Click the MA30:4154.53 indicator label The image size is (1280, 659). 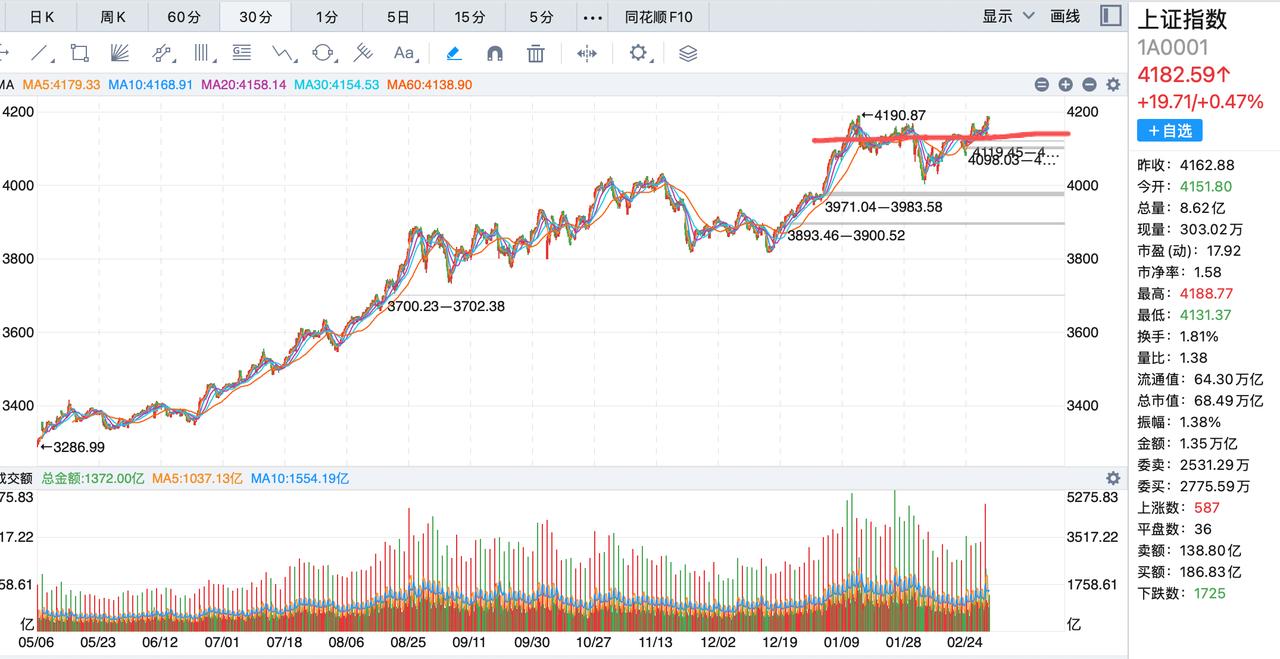[337, 85]
